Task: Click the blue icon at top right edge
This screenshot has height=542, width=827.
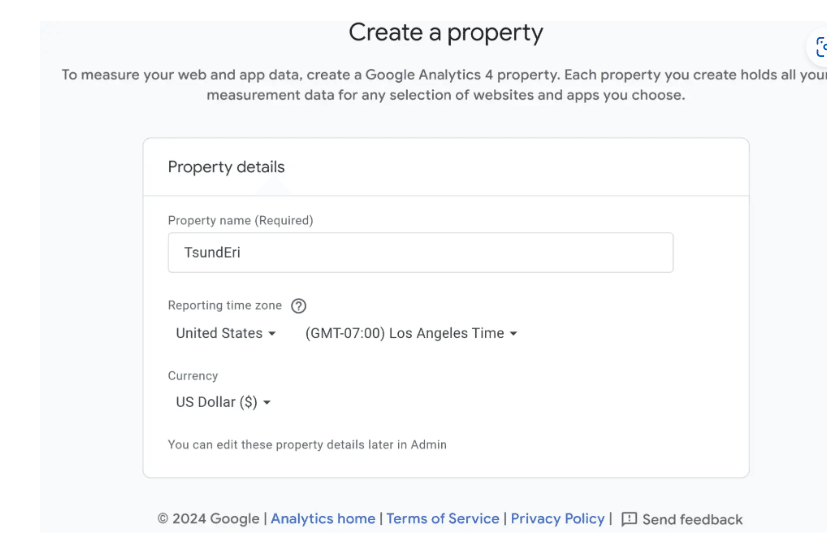Action: (x=821, y=47)
